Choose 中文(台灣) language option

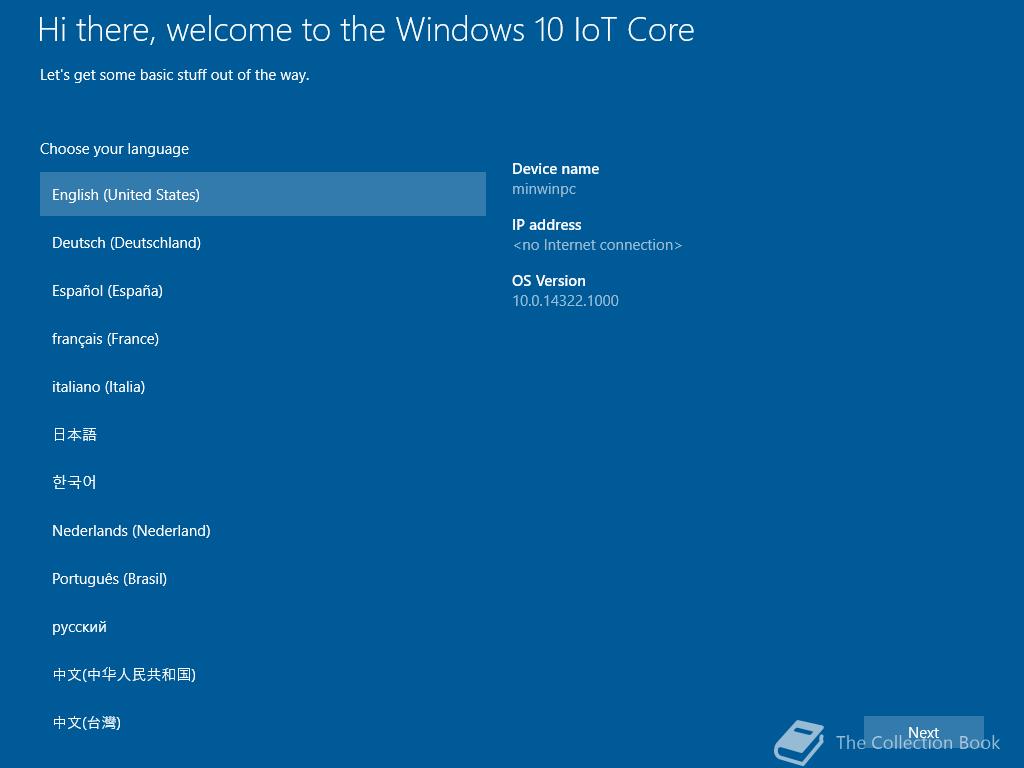point(263,722)
